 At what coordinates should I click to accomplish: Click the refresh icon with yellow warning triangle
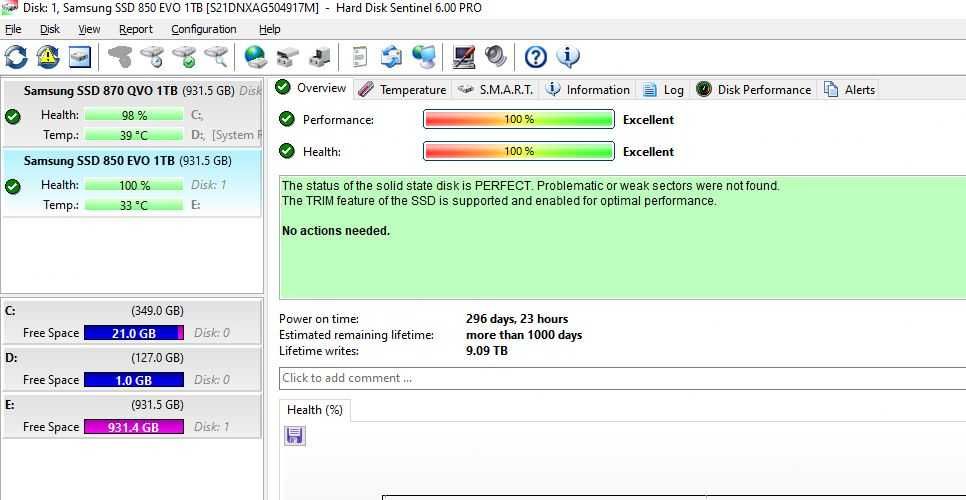48,57
